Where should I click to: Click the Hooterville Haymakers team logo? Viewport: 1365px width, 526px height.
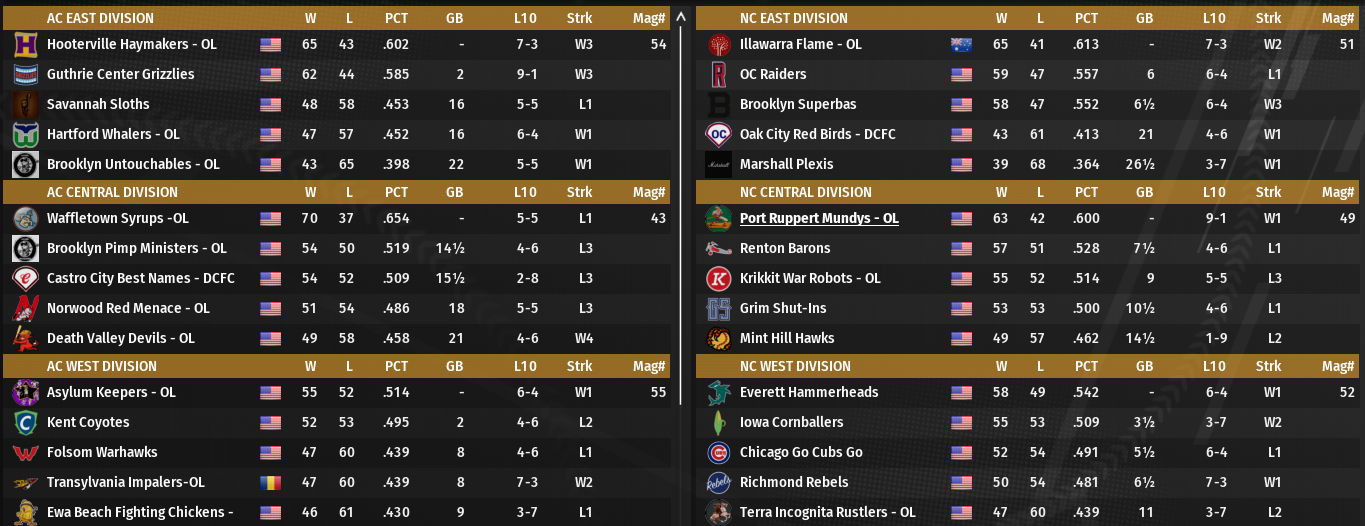(x=25, y=45)
